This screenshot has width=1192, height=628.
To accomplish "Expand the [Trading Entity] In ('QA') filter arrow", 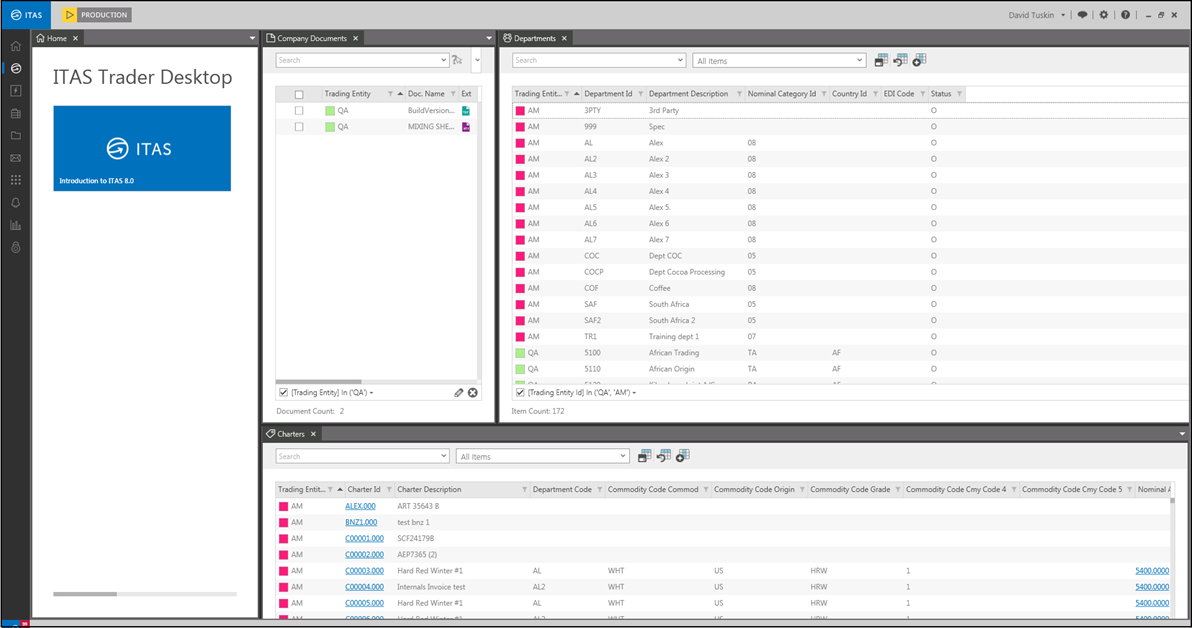I will pyautogui.click(x=371, y=393).
